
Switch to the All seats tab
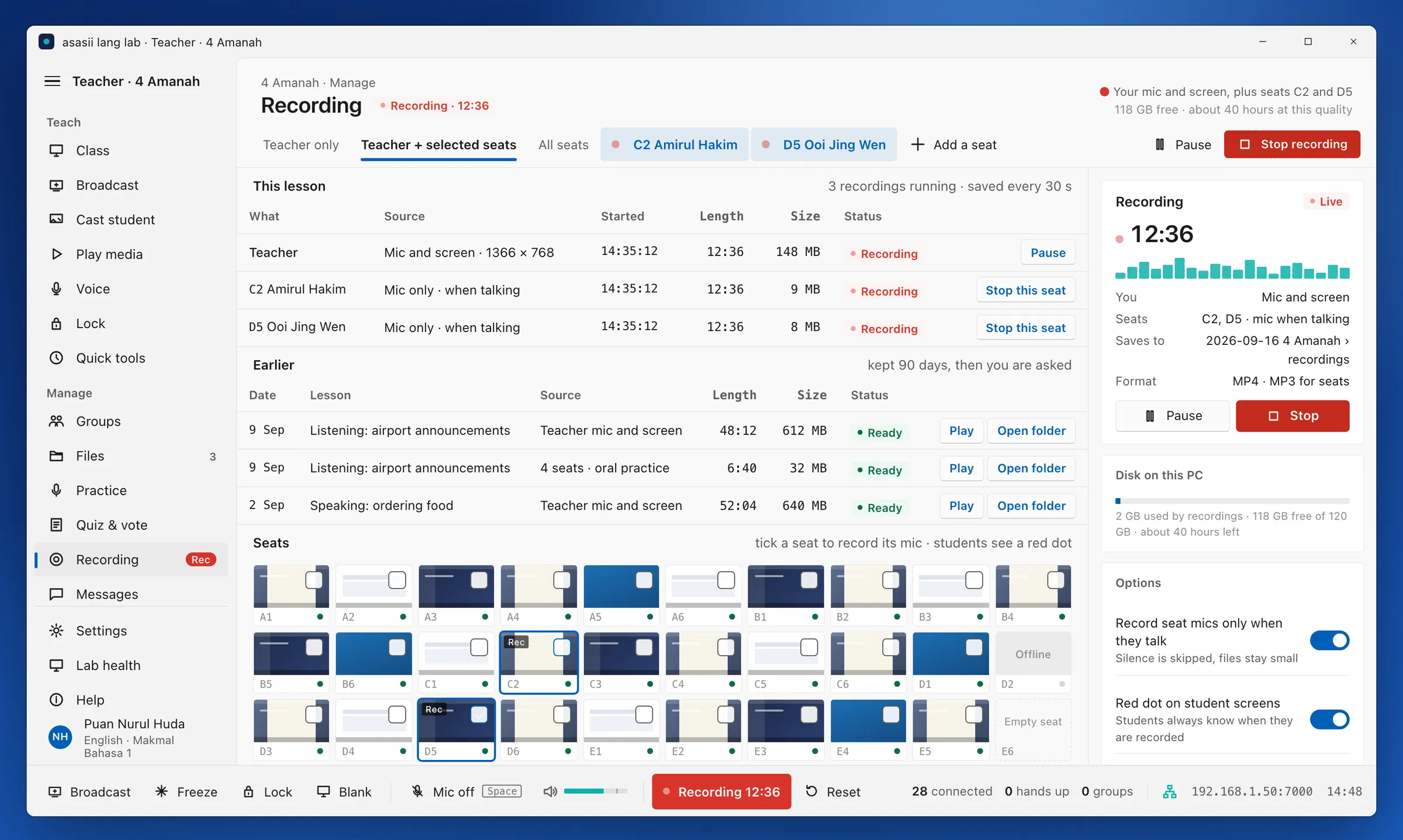[563, 144]
